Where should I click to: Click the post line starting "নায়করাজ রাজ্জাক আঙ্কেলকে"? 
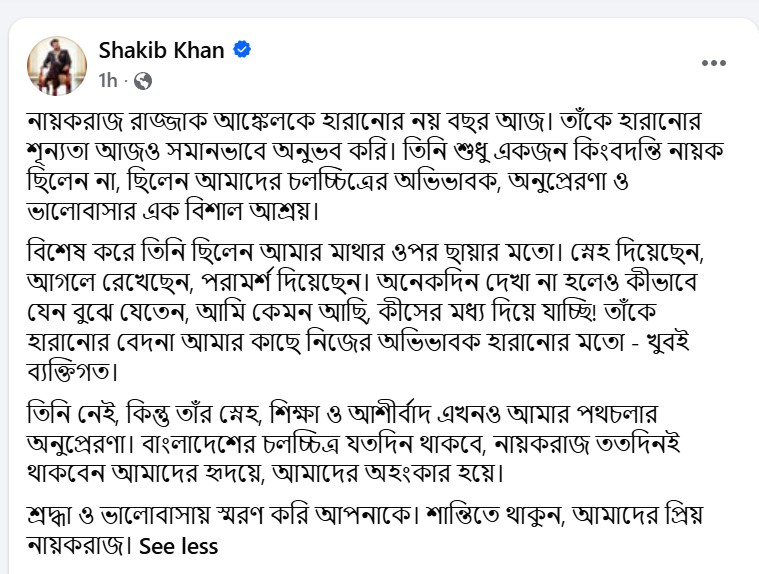click(364, 121)
